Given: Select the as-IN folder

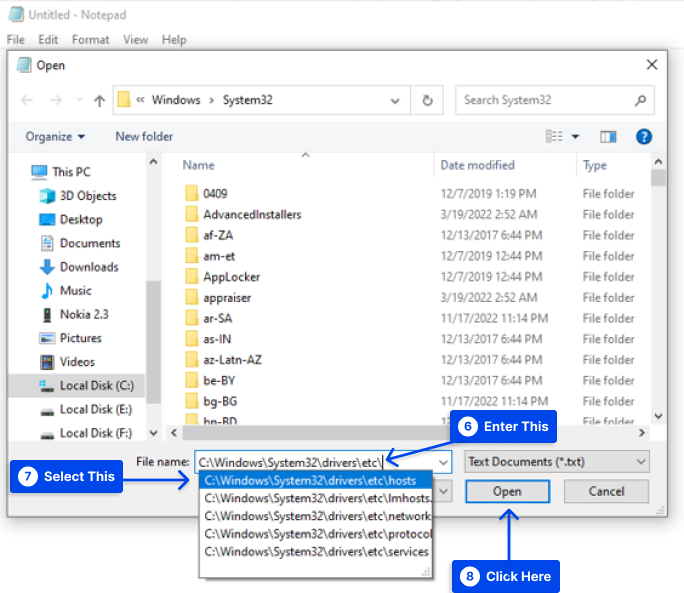Looking at the screenshot, I should tap(208, 339).
